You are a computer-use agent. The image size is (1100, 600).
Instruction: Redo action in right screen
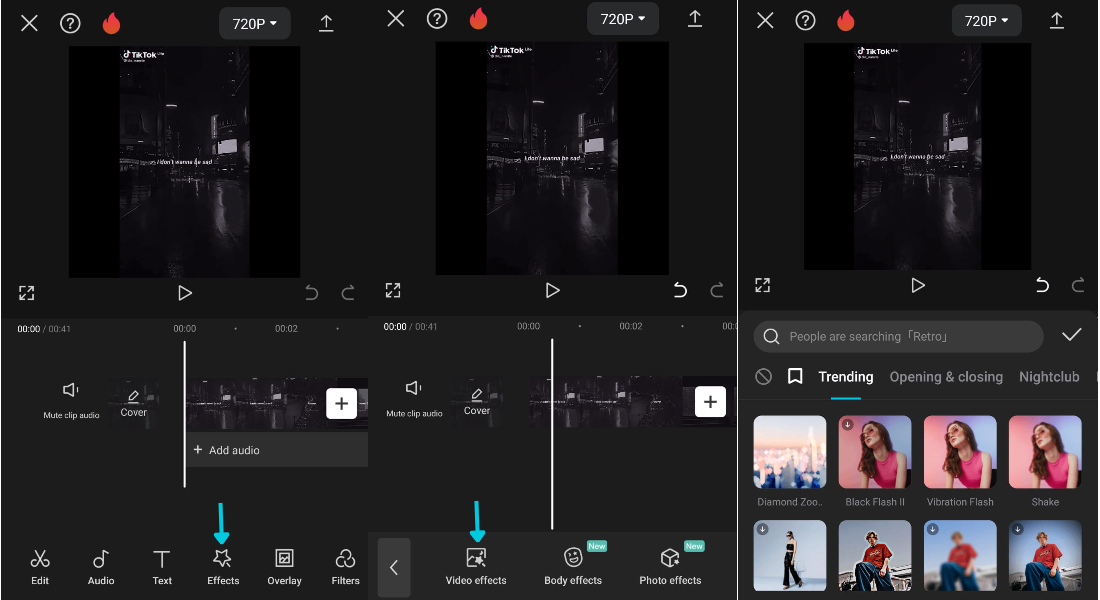(x=1078, y=285)
